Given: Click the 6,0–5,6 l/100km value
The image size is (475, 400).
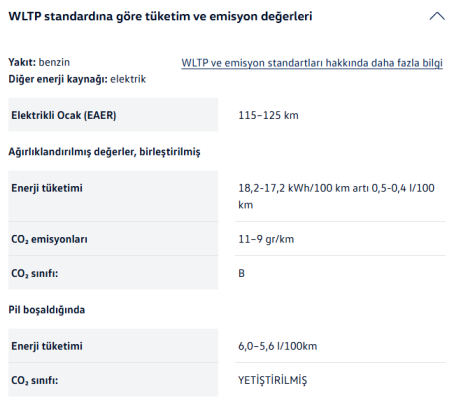Looking at the screenshot, I should pos(278,346).
